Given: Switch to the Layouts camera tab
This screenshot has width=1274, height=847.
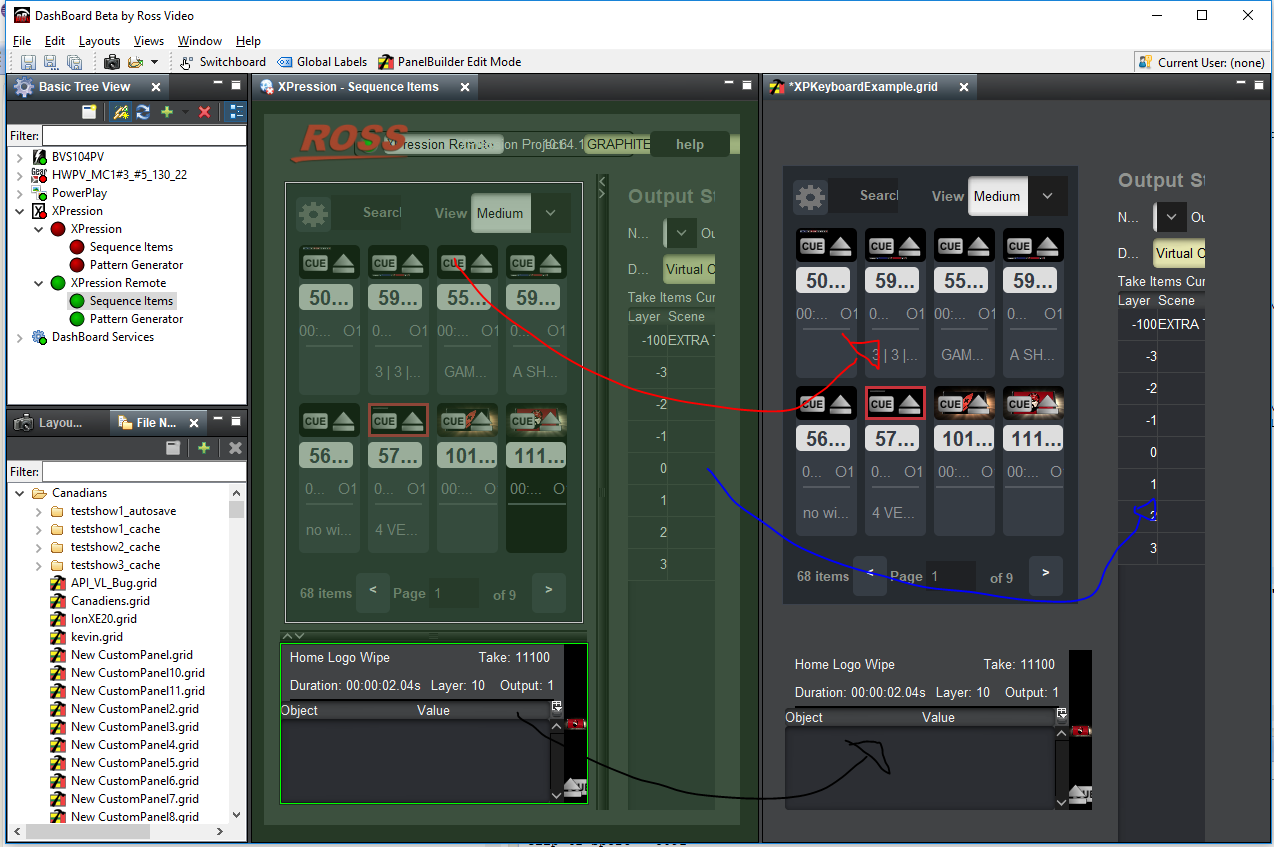Looking at the screenshot, I should tap(48, 423).
